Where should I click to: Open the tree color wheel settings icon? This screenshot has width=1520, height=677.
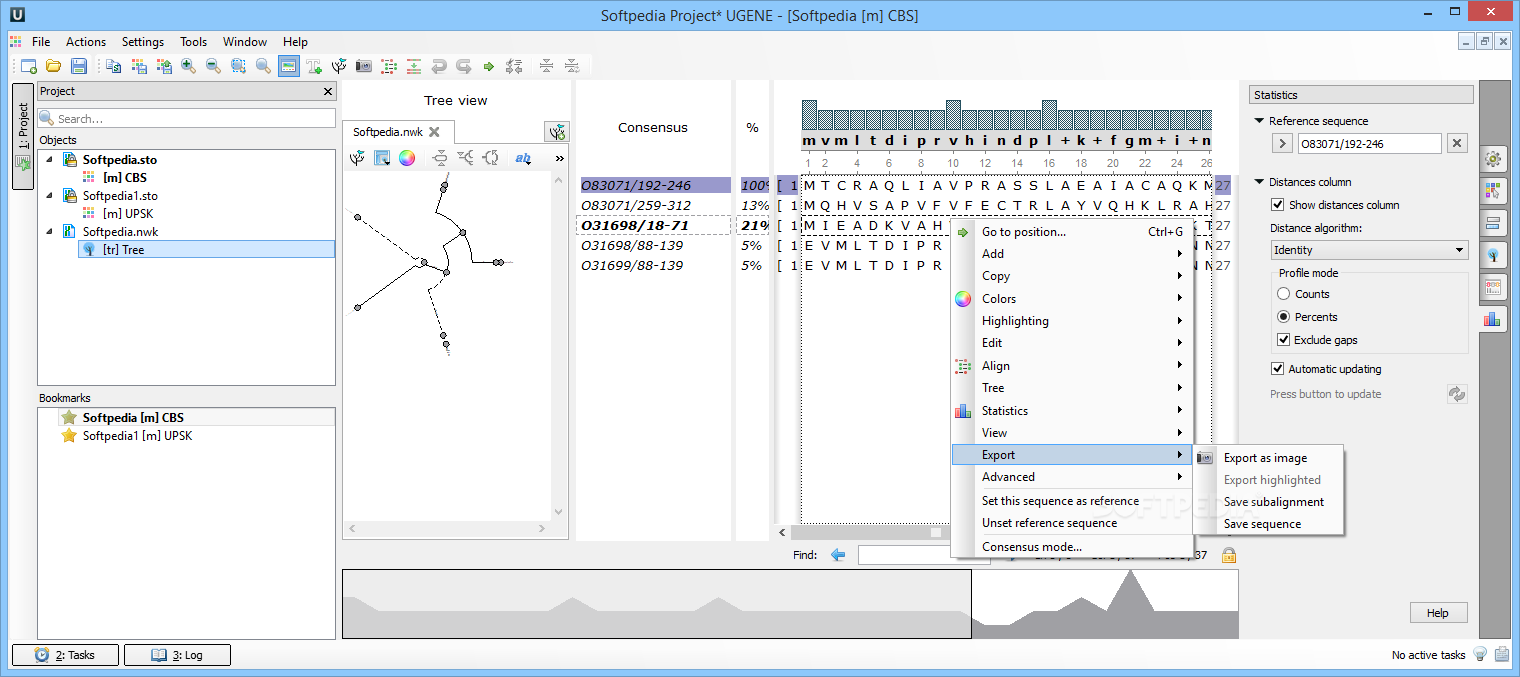(x=407, y=158)
